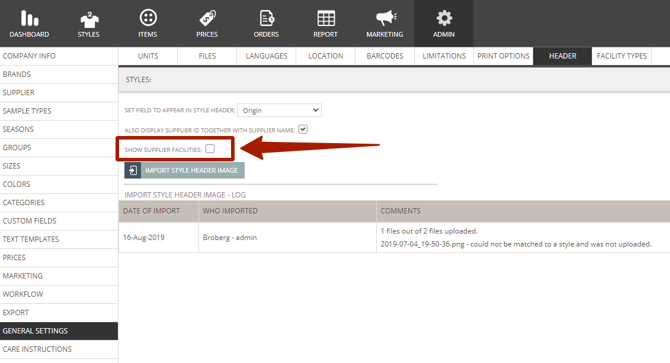Open Company Info in sidebar
Image resolution: width=670 pixels, height=363 pixels.
[x=59, y=56]
